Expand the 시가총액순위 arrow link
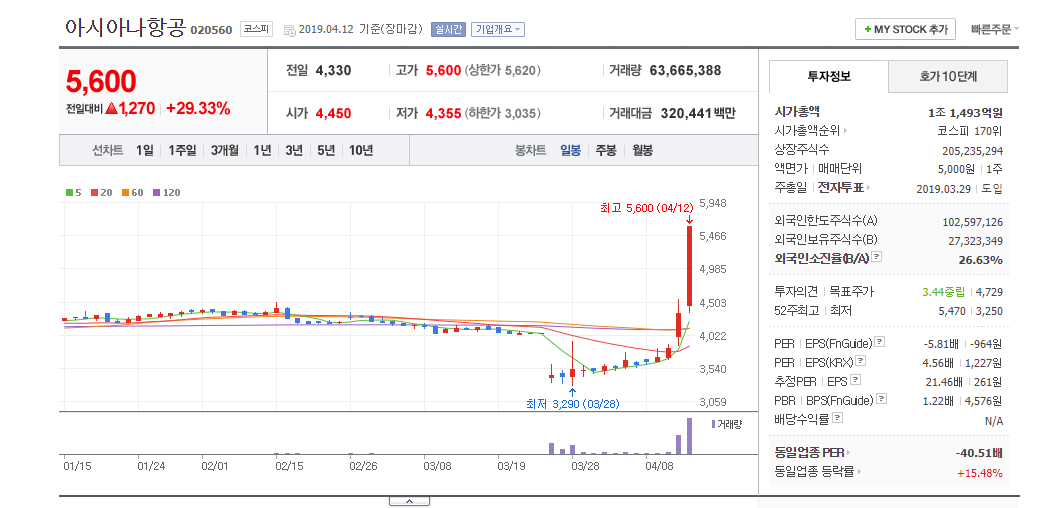The height and width of the screenshot is (508, 1039). coord(845,130)
